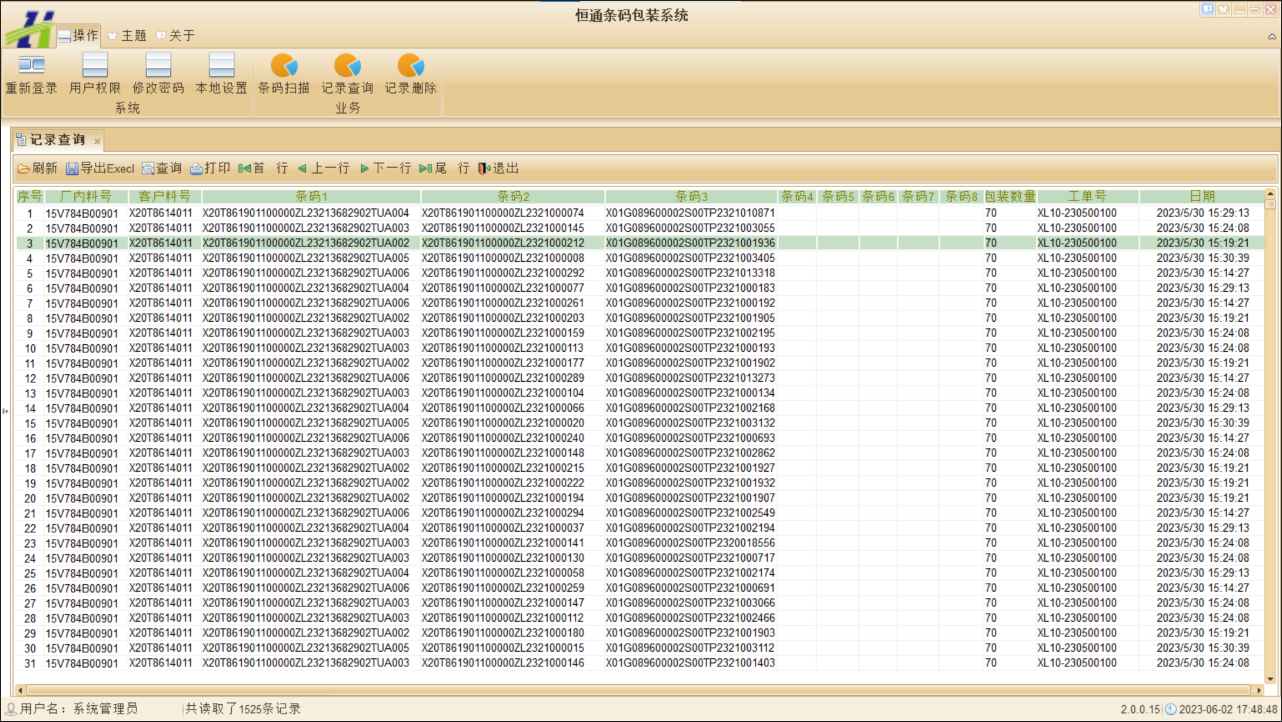This screenshot has height=722, width=1282.
Task: Open 修改密码 change password
Action: pos(158,75)
